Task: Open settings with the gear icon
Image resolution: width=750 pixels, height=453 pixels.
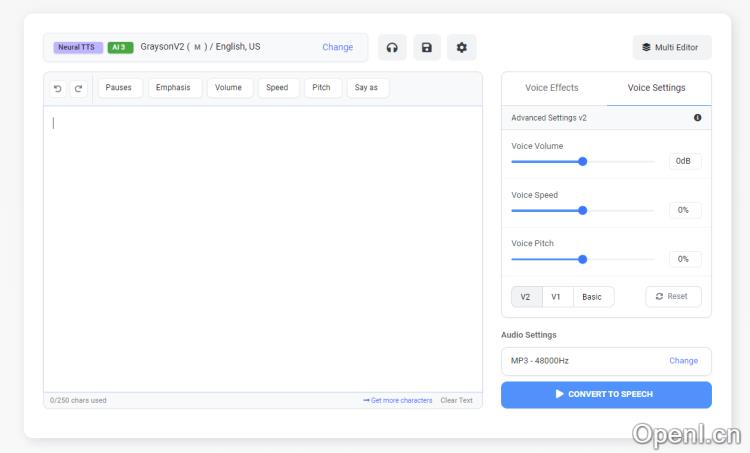Action: [461, 47]
